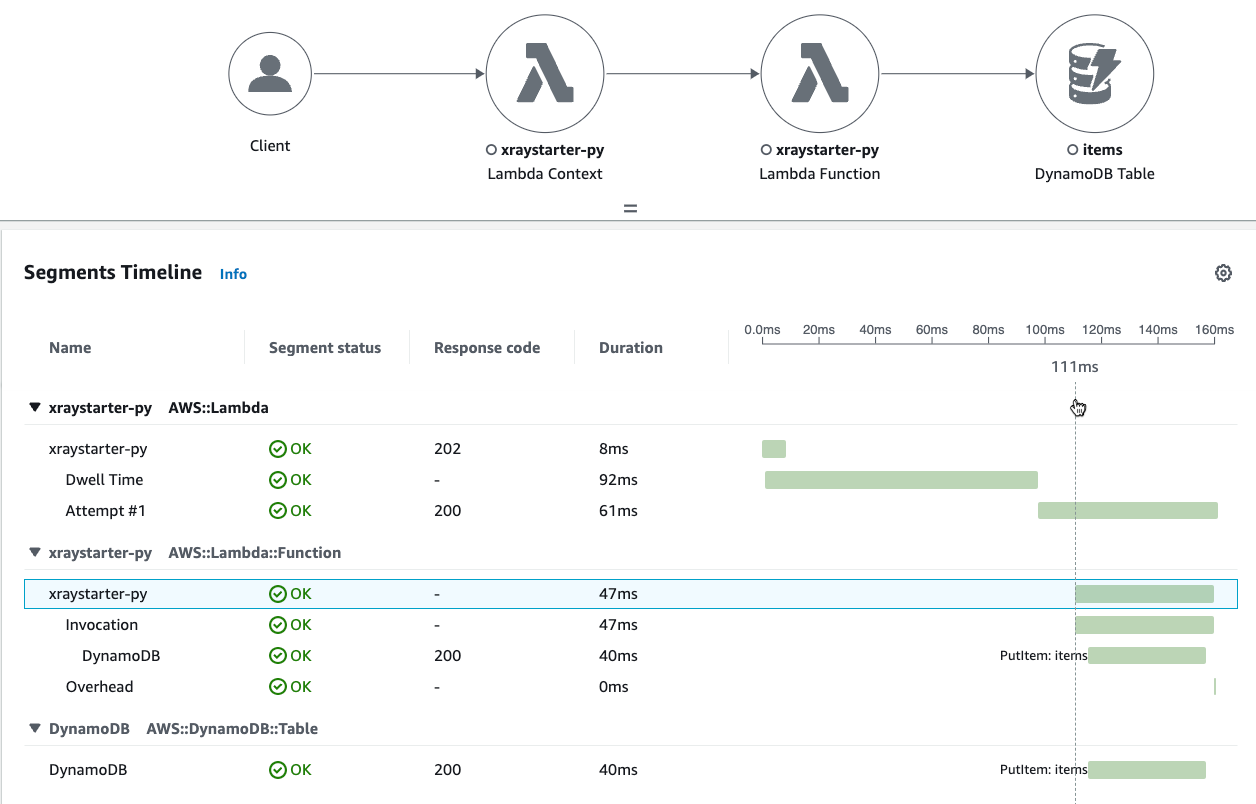
Task: Collapse the xraystarter-py AWS::Lambda::Function group
Action: click(35, 552)
